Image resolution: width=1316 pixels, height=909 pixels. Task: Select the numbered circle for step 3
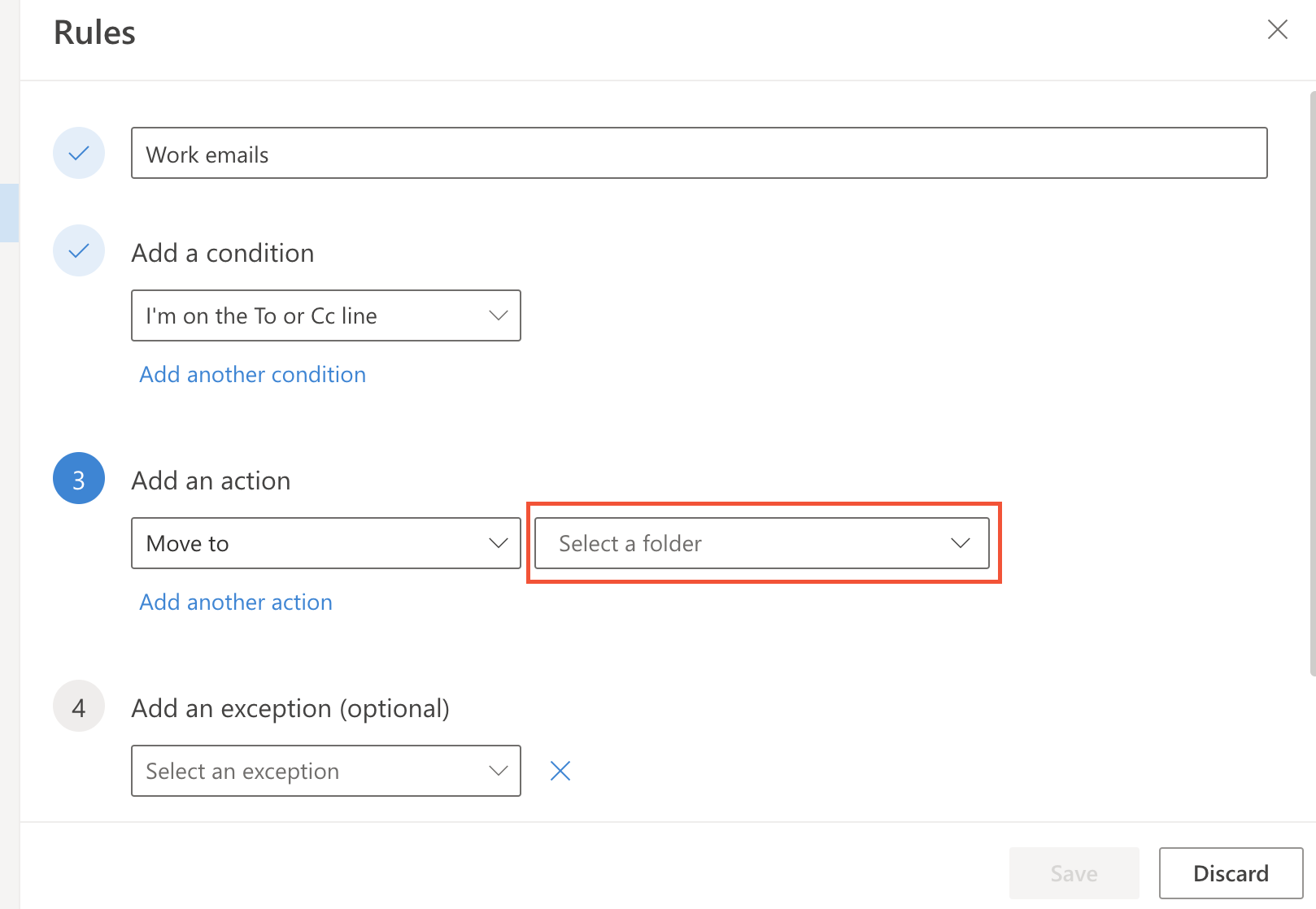[x=78, y=478]
